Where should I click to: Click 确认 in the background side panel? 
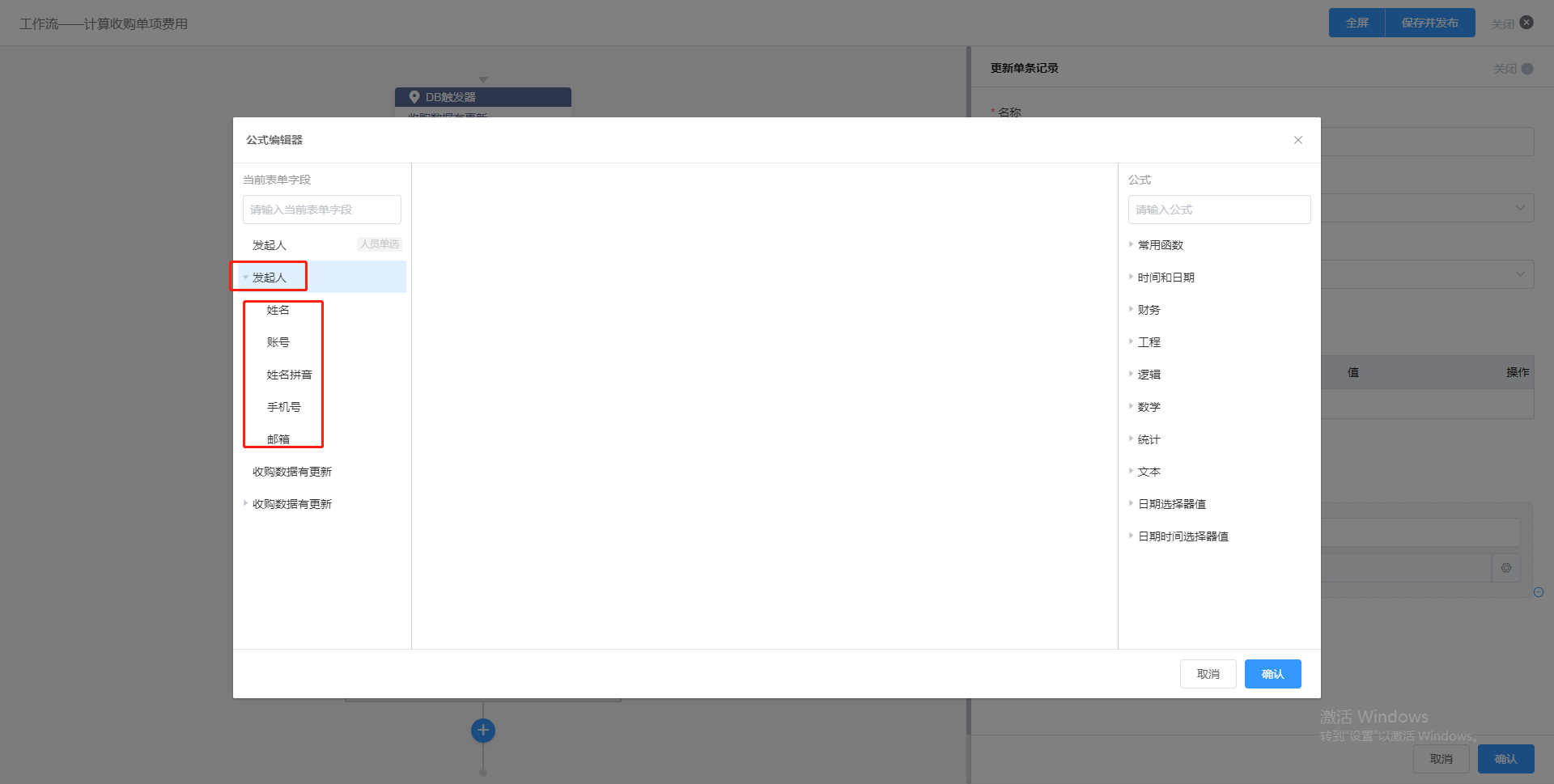tap(1505, 759)
